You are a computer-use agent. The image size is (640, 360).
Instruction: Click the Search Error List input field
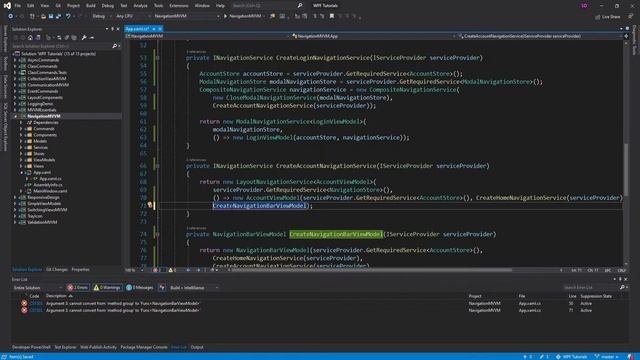[x=590, y=288]
